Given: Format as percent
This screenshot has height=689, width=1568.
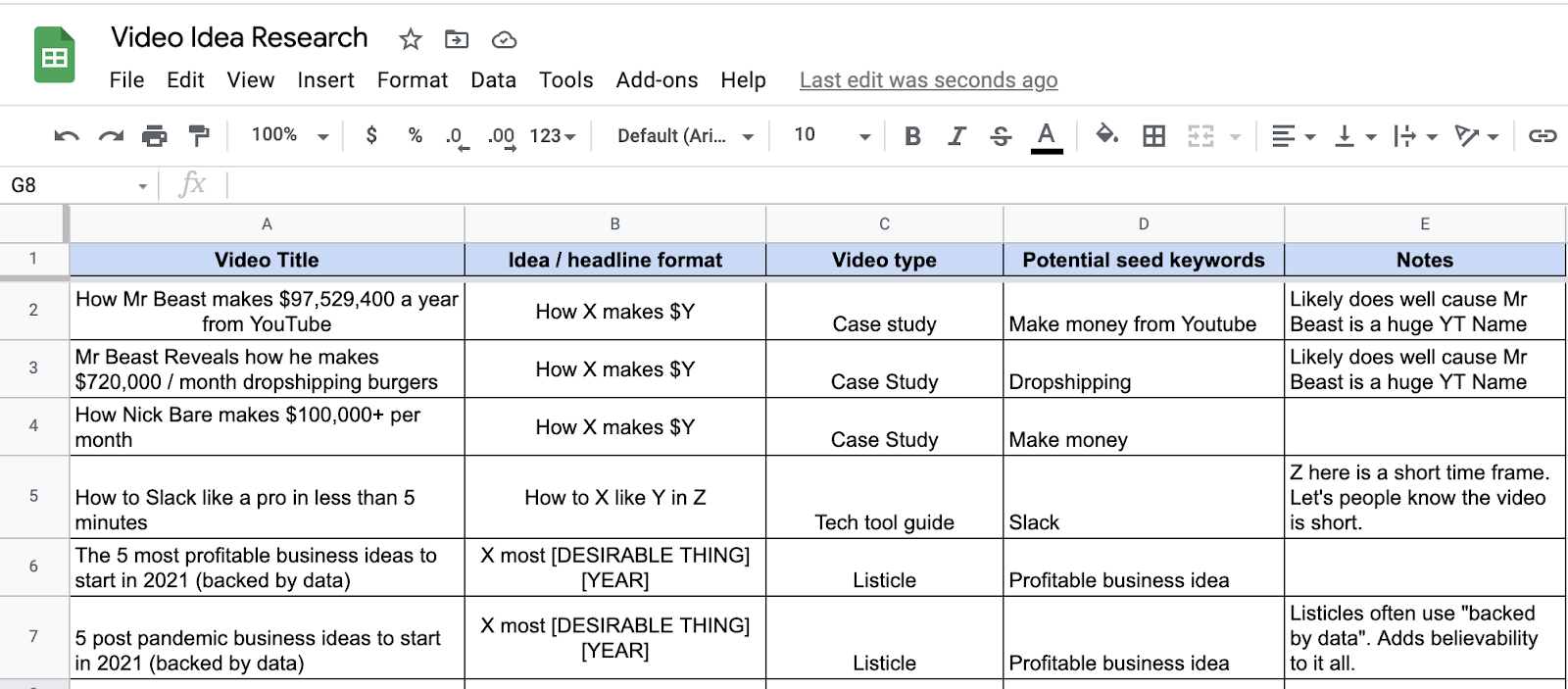Looking at the screenshot, I should click(416, 135).
